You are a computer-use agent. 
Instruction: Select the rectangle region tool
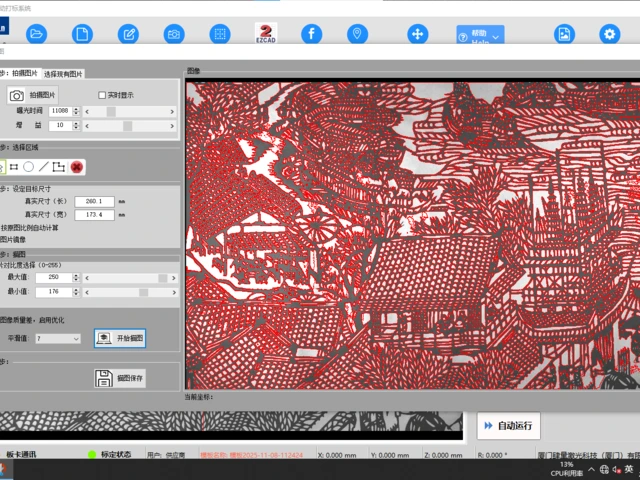point(14,167)
